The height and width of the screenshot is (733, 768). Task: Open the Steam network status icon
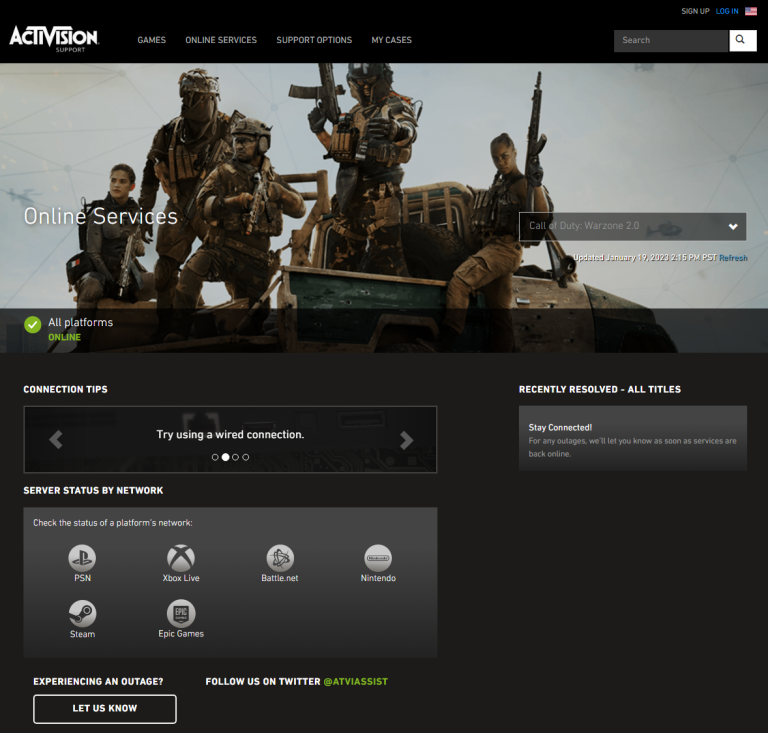coord(82,613)
